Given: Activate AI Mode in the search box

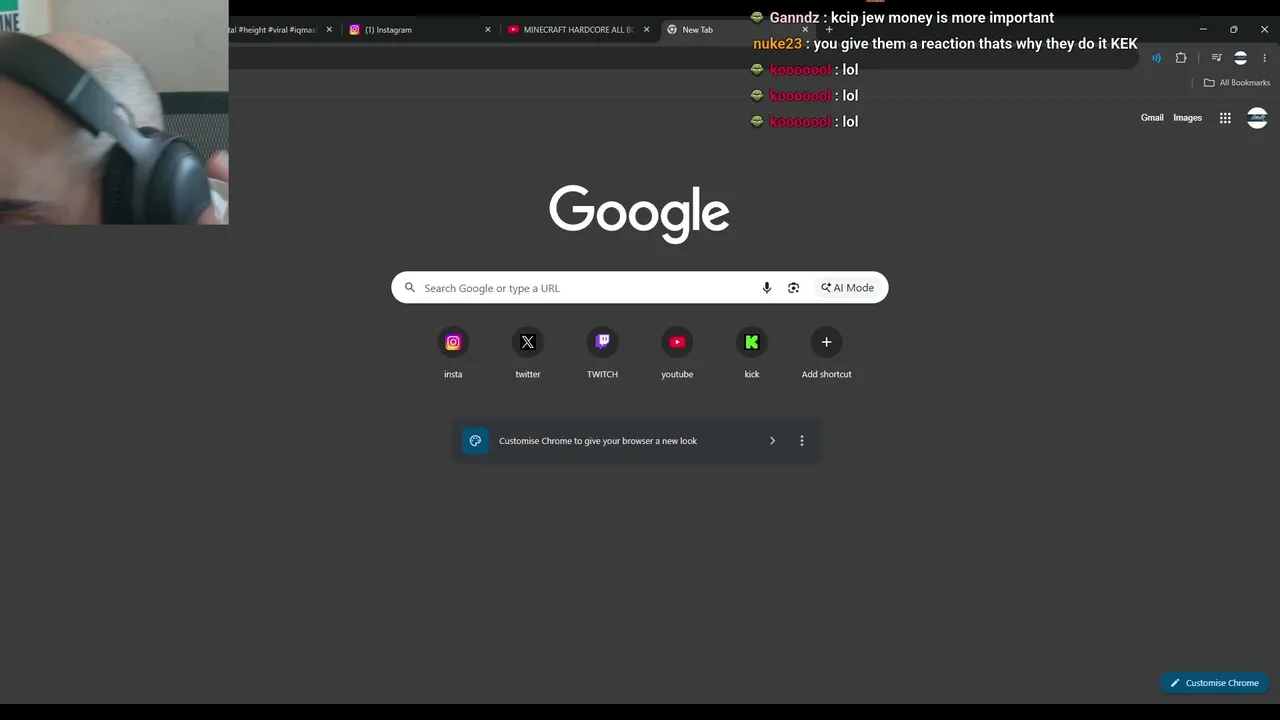Looking at the screenshot, I should click(x=848, y=288).
